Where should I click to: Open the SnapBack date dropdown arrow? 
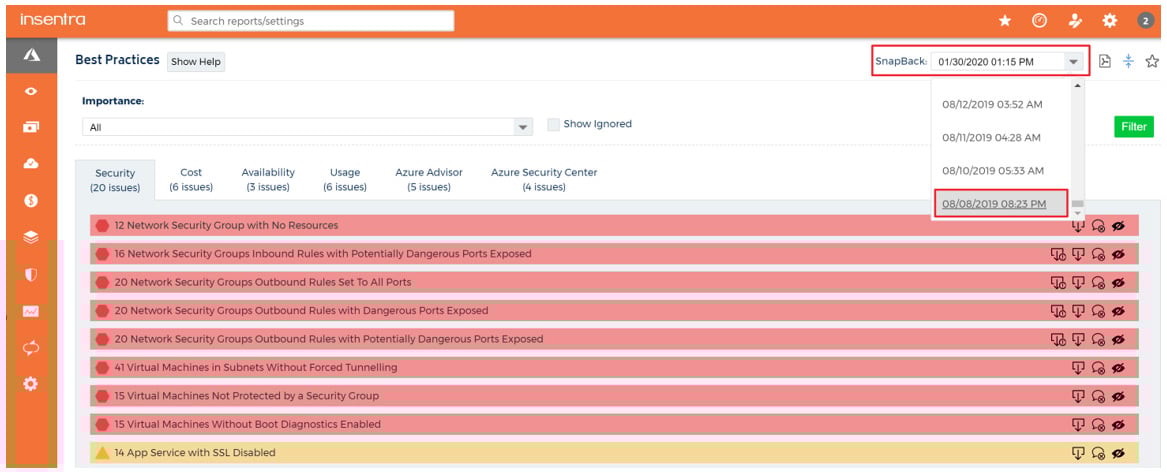[1073, 62]
